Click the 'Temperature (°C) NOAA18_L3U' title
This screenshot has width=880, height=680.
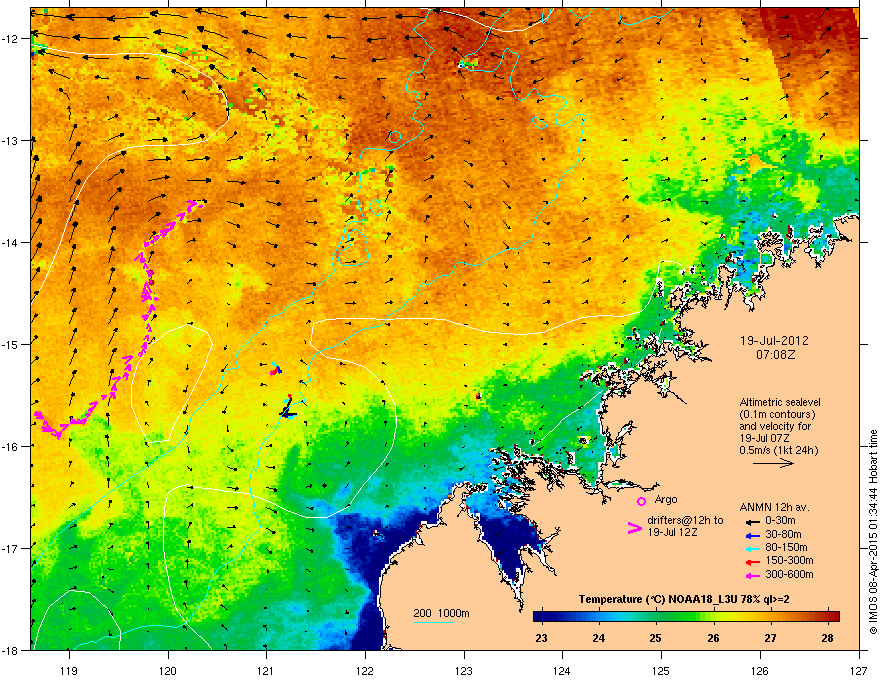[656, 599]
